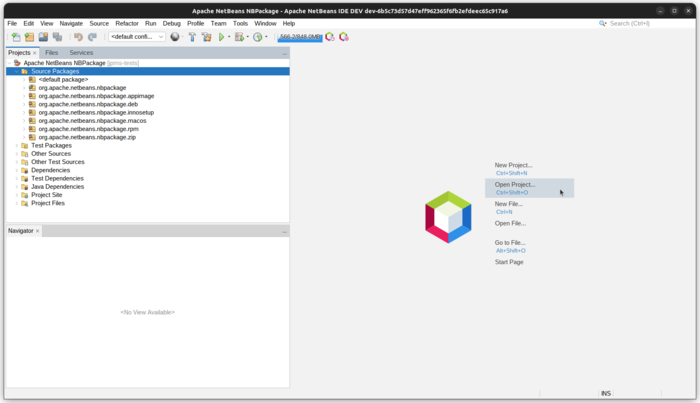
Task: Expand the Test Packages folder
Action: pyautogui.click(x=17, y=145)
